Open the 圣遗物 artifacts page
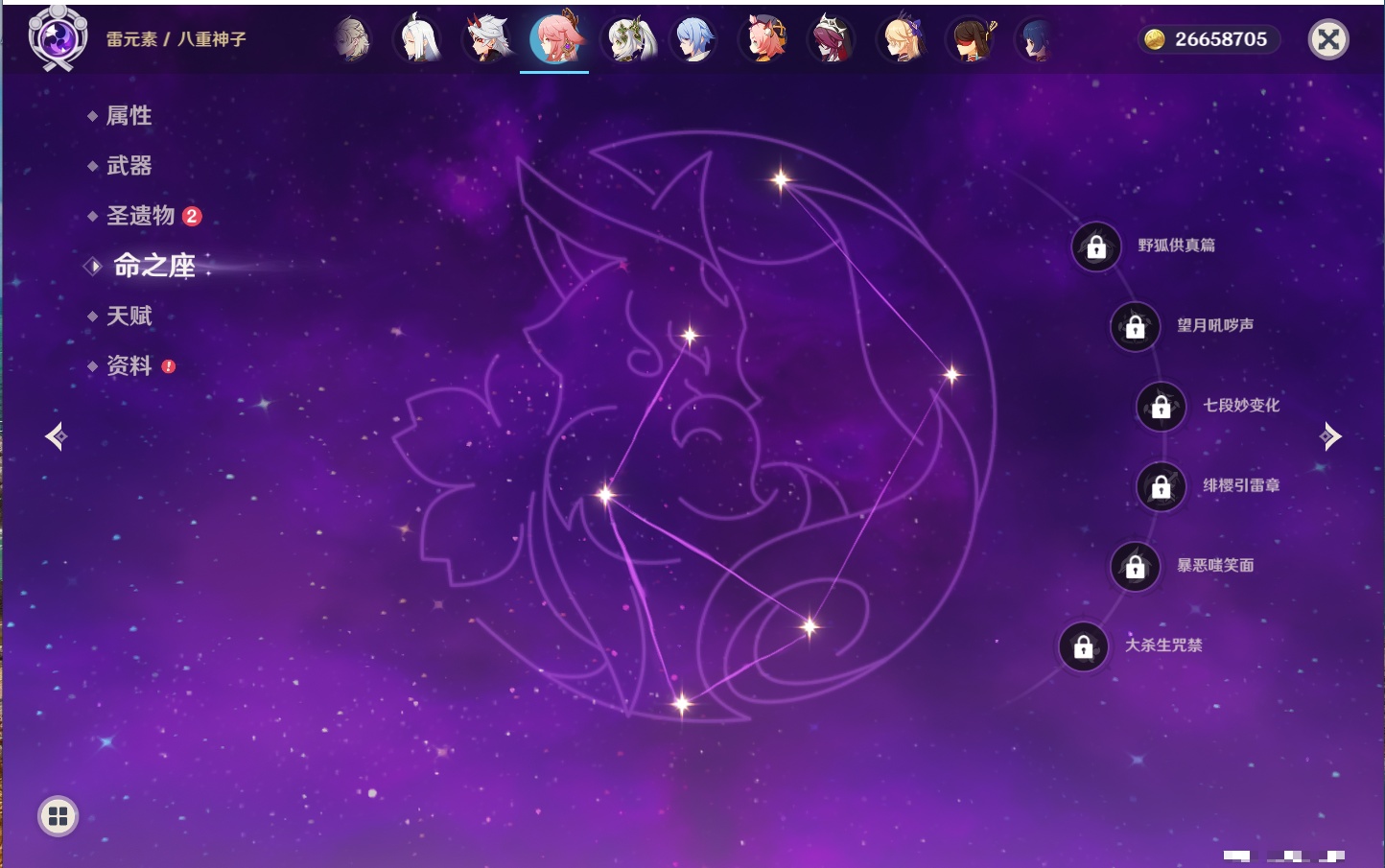 (141, 216)
